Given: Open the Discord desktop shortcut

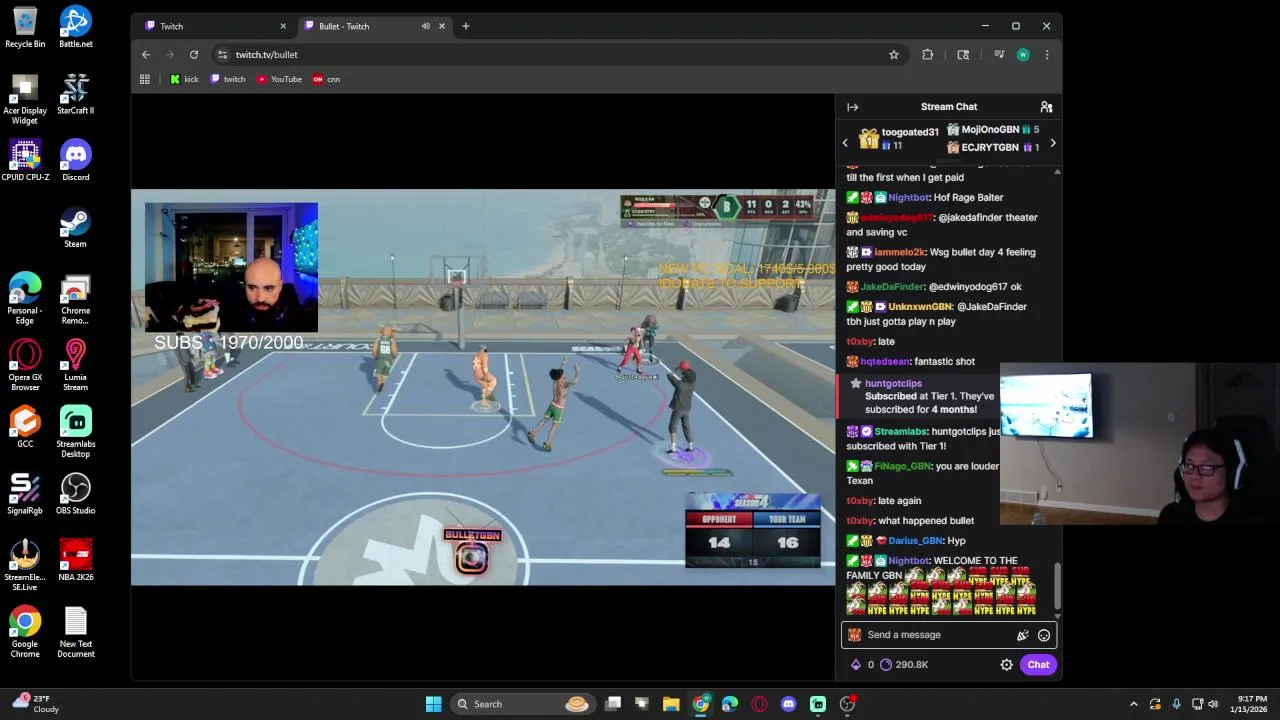Looking at the screenshot, I should (x=76, y=160).
